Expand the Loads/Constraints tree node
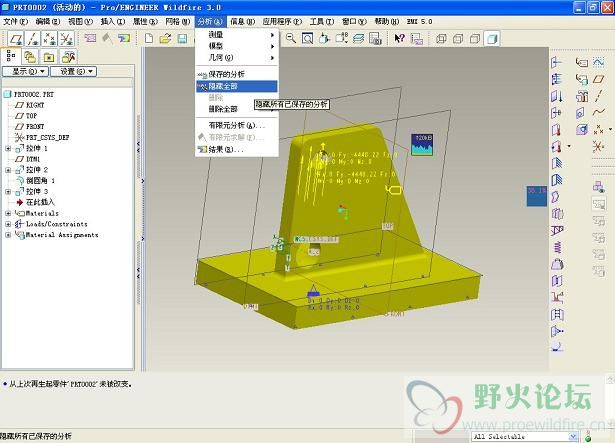This screenshot has height=443, width=615. coord(8,224)
